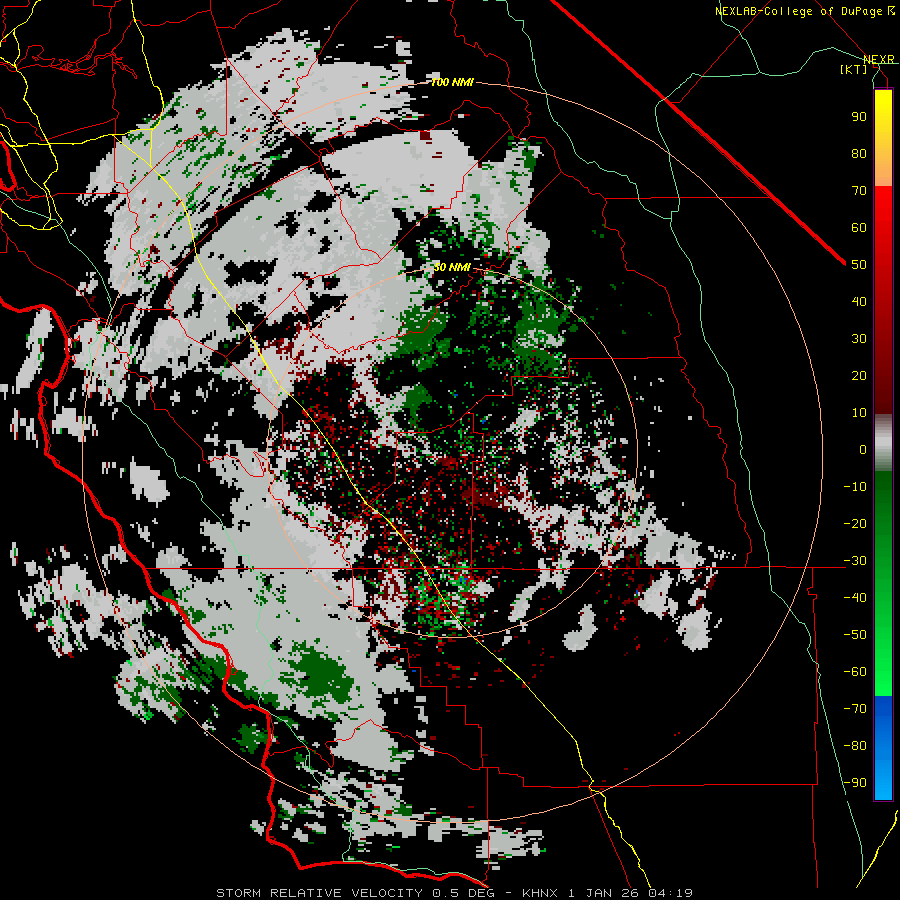Viewport: 900px width, 900px height.
Task: Click the 40 value on the velocity scale
Action: (x=859, y=302)
